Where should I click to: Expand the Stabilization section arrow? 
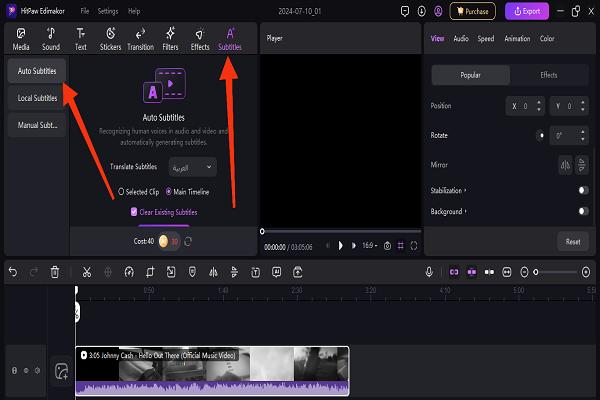pos(466,189)
